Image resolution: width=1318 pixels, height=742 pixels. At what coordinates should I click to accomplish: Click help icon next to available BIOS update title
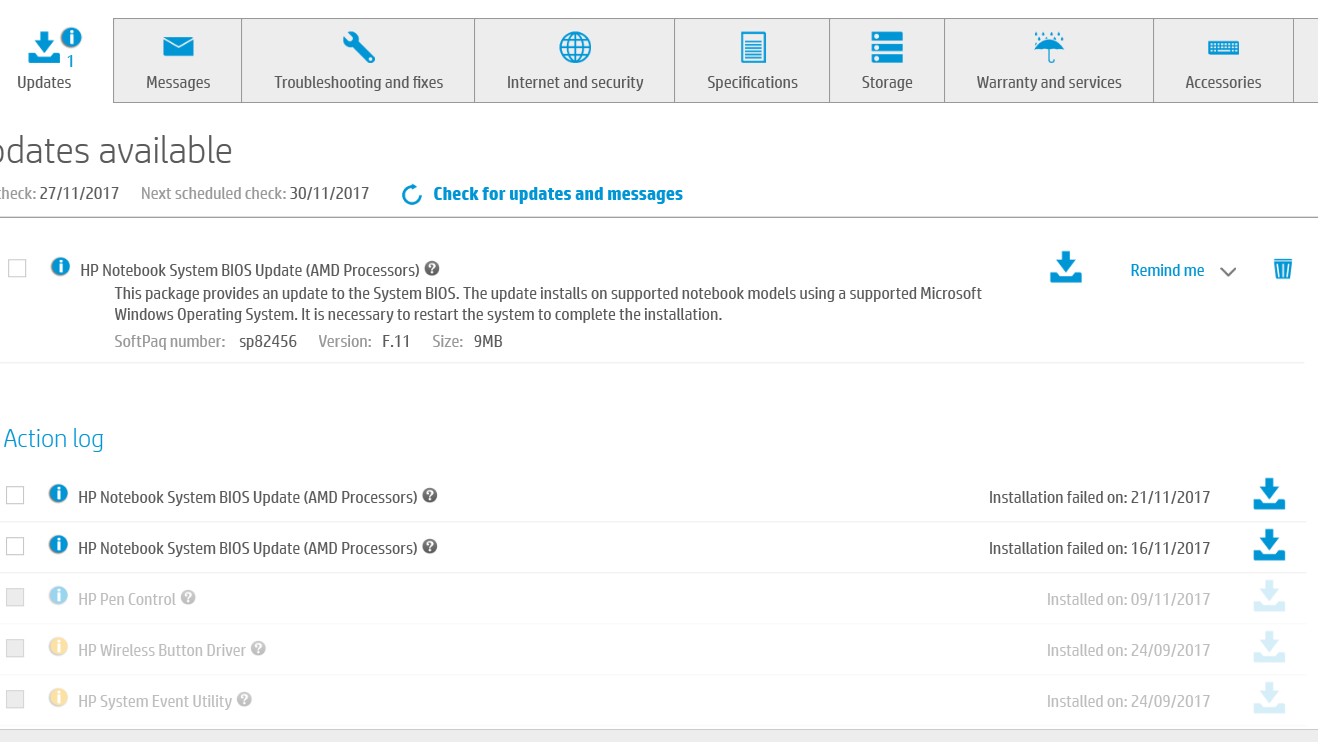coord(432,269)
